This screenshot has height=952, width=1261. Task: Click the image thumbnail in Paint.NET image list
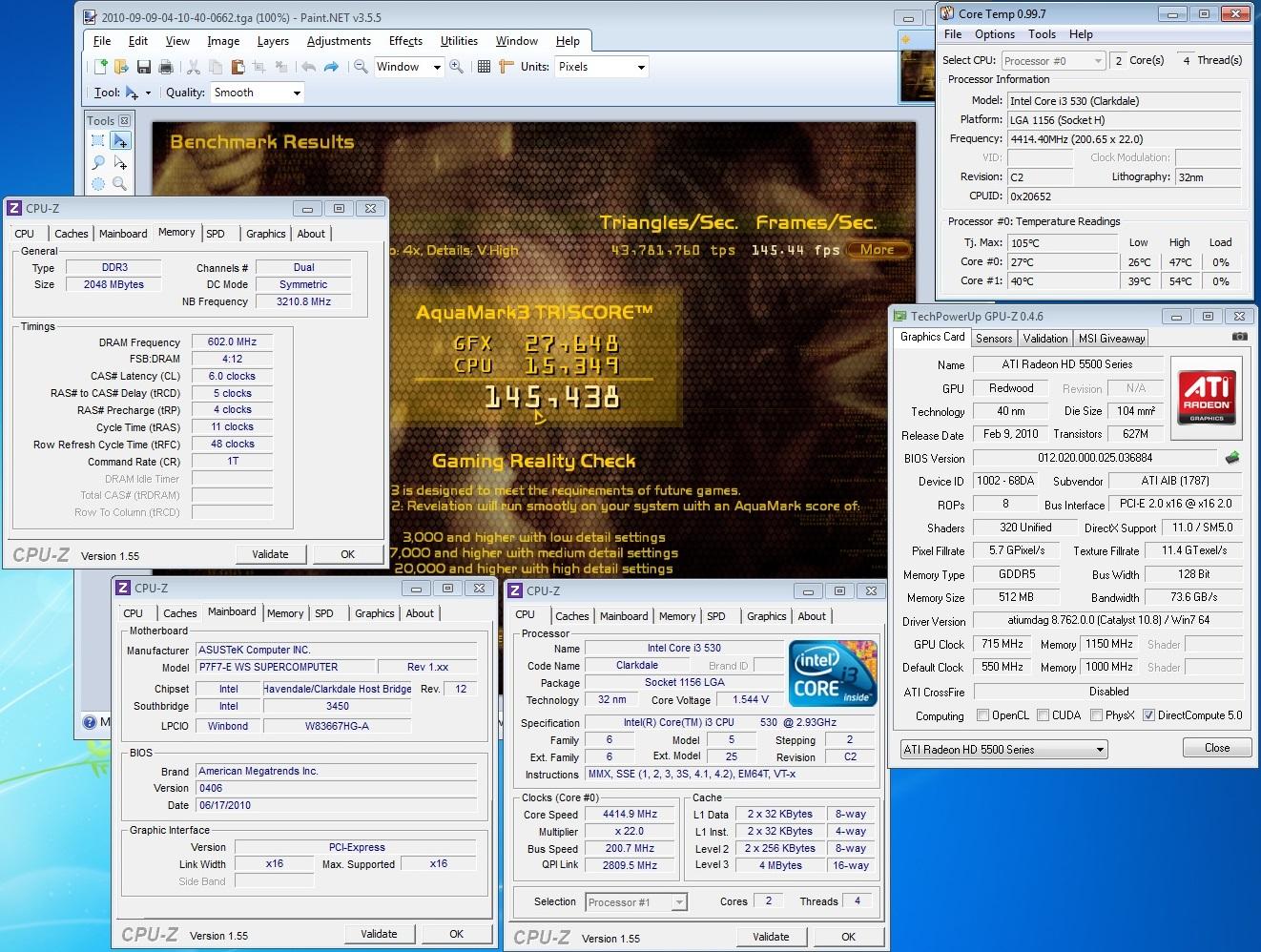tap(916, 74)
